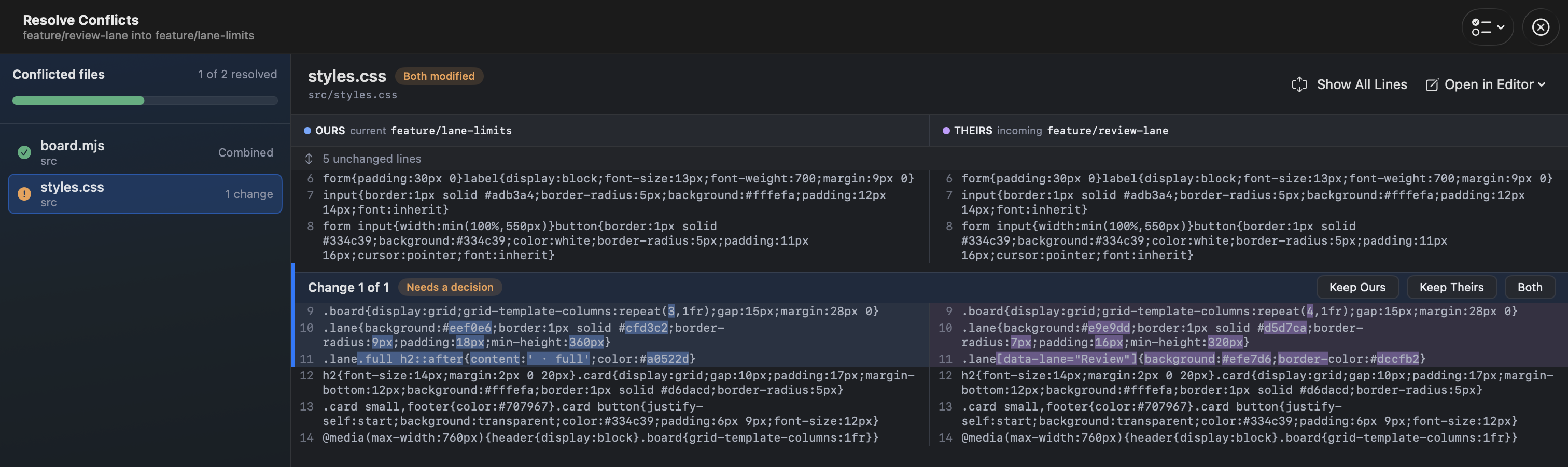Click THEIRS line 11 data-lane Review rule

coord(1193,359)
